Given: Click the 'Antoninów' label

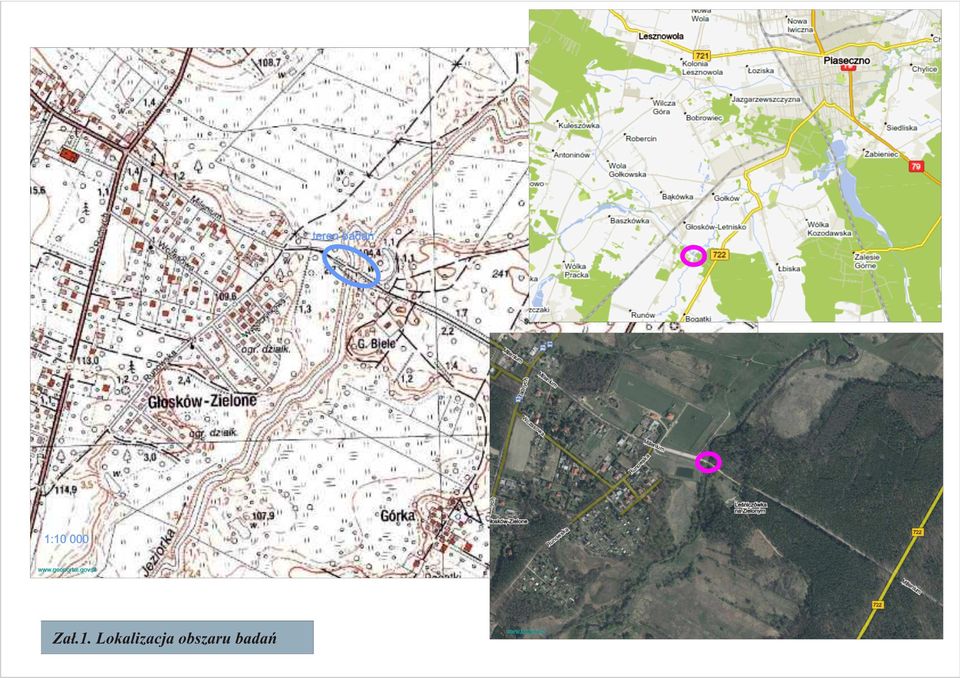Looking at the screenshot, I should tap(572, 155).
